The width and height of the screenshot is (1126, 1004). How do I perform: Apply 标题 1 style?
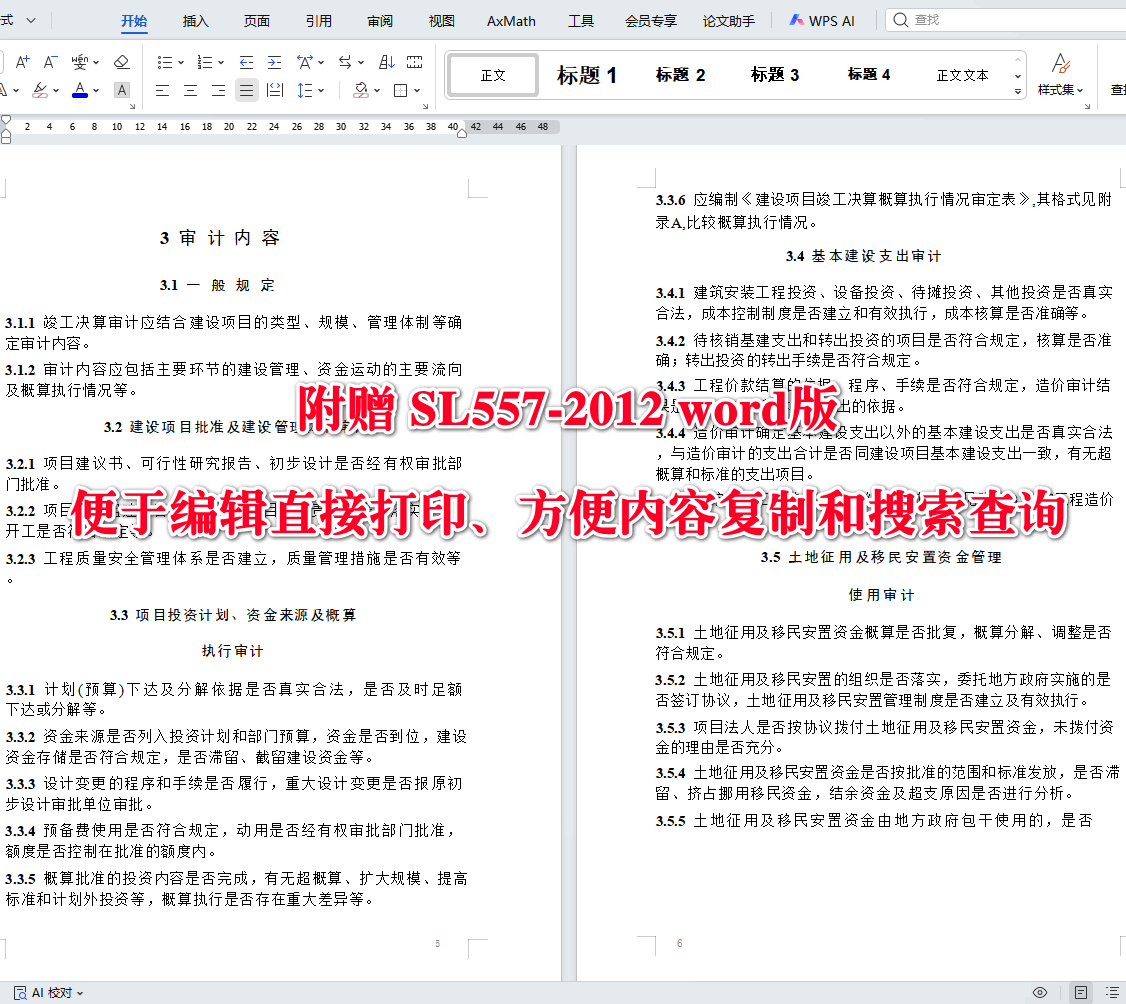coord(587,75)
